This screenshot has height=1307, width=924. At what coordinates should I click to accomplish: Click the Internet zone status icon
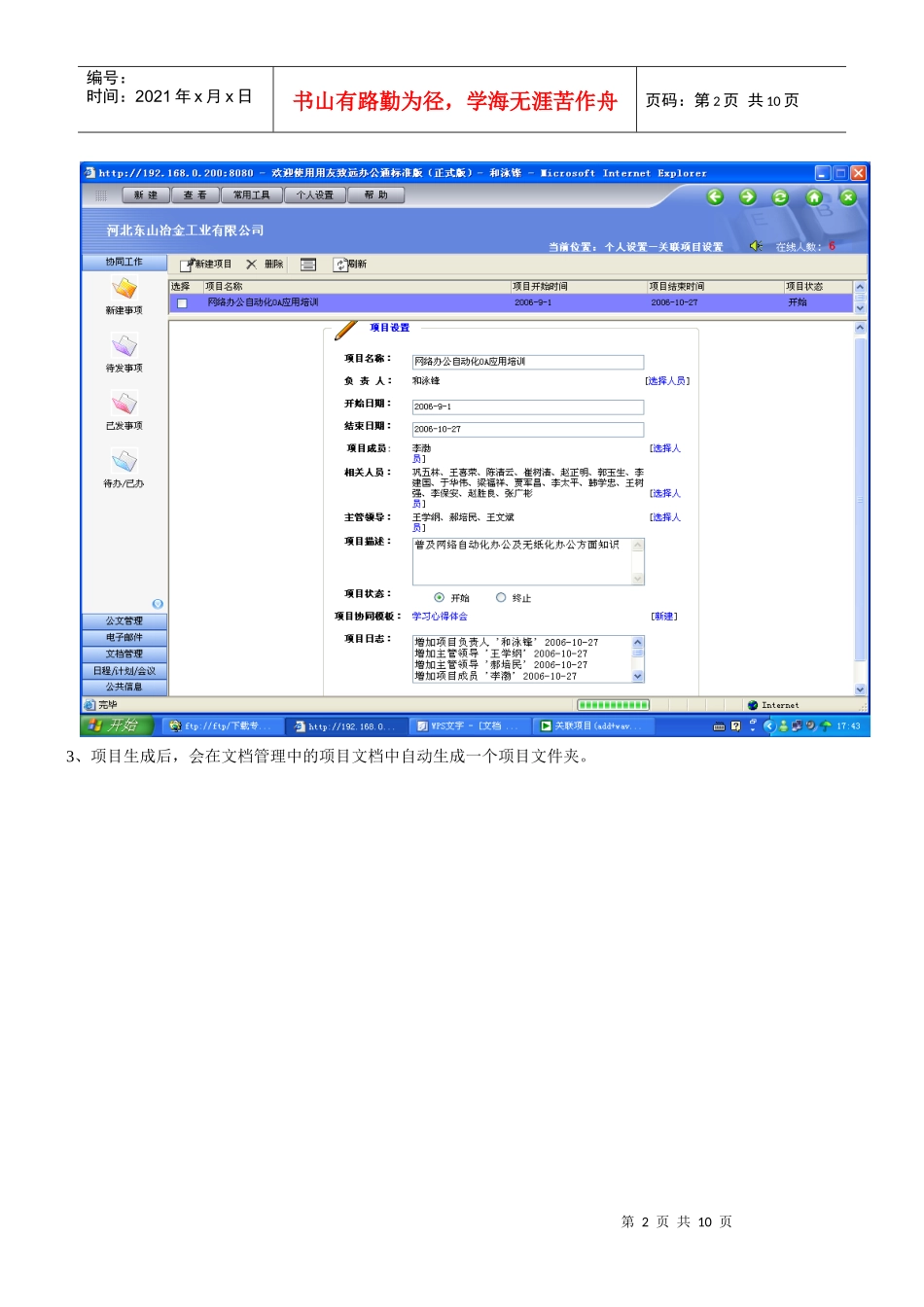(x=753, y=706)
